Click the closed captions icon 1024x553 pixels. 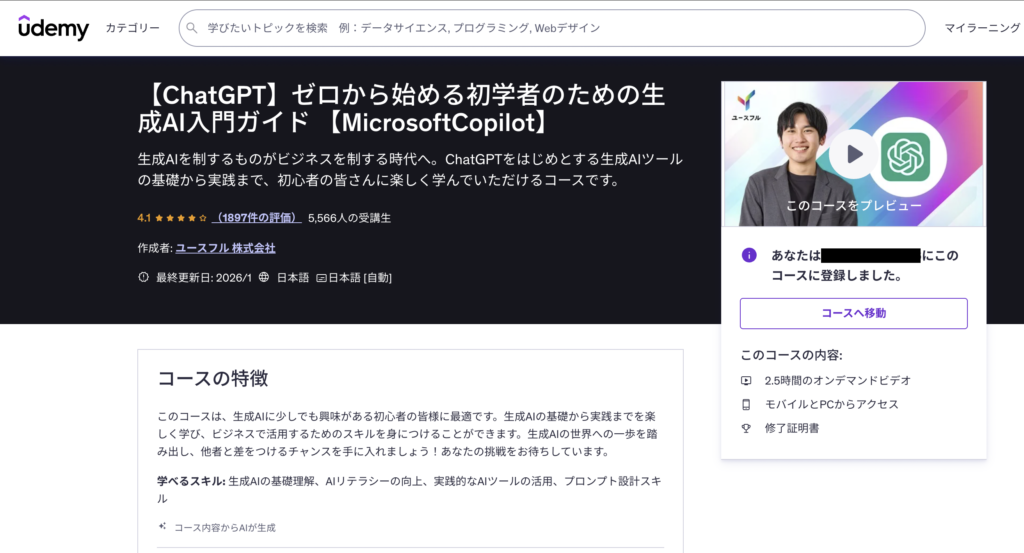click(x=322, y=278)
